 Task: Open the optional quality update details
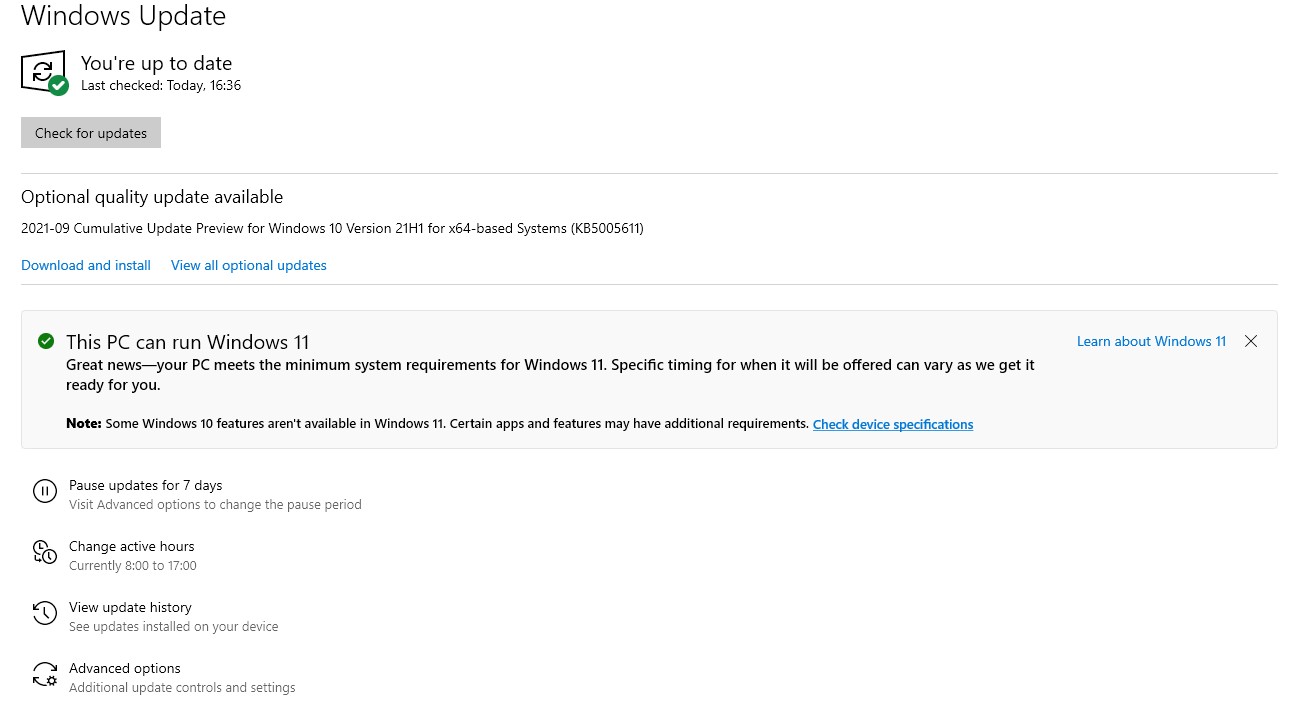coord(85,265)
